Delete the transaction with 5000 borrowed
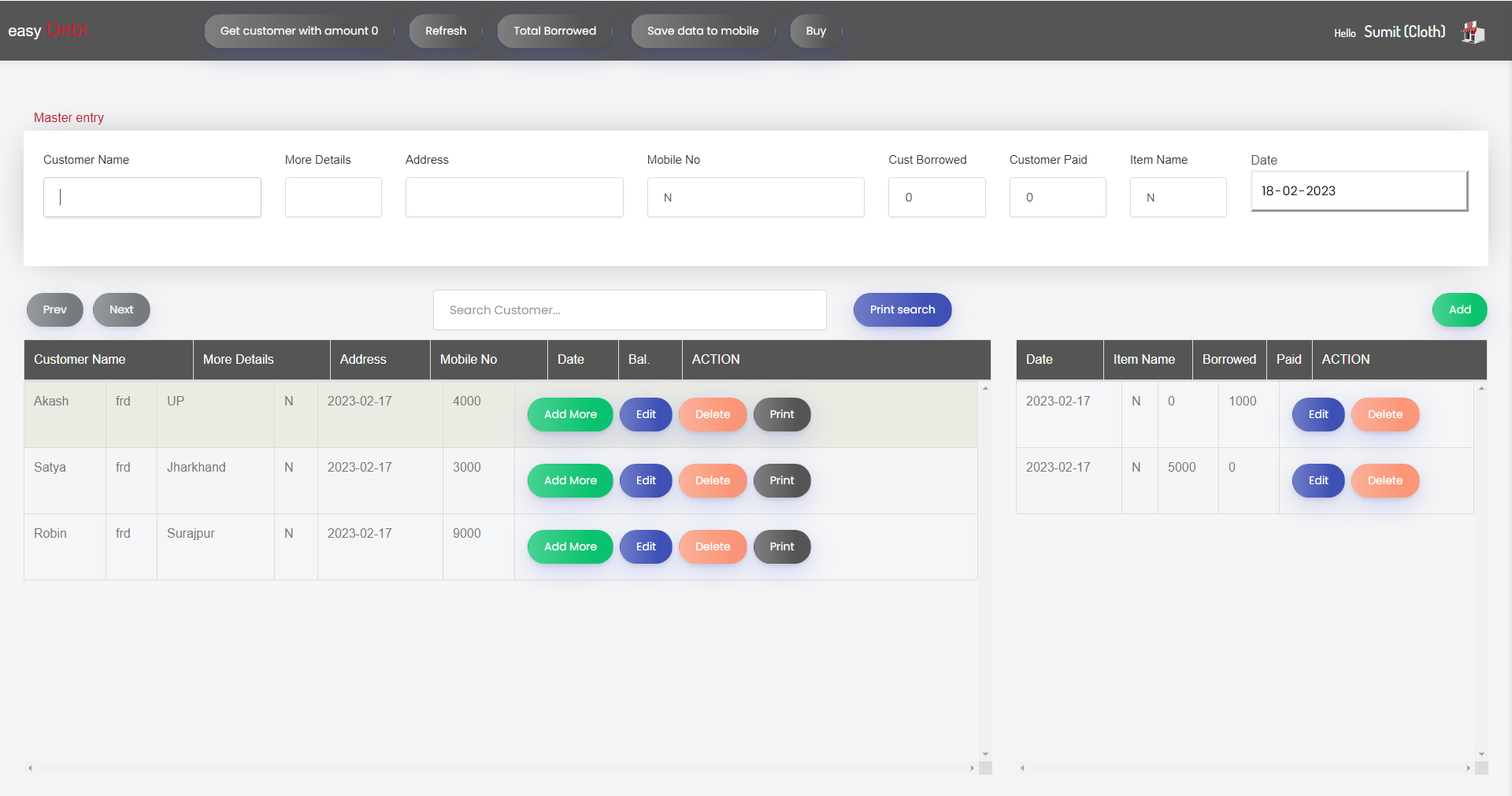 [1384, 480]
